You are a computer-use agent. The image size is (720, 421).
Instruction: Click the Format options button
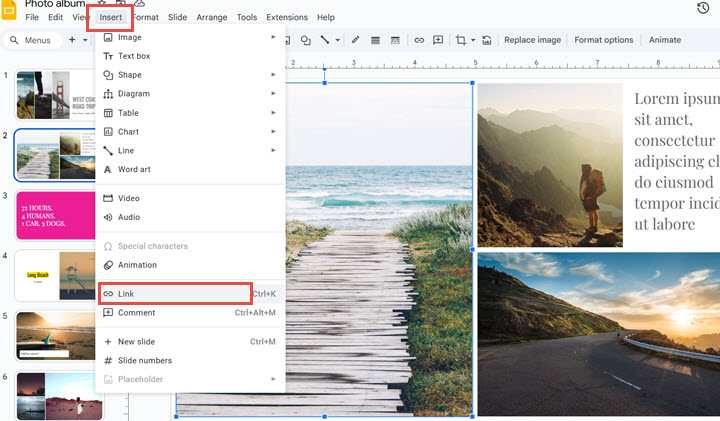[x=603, y=40]
